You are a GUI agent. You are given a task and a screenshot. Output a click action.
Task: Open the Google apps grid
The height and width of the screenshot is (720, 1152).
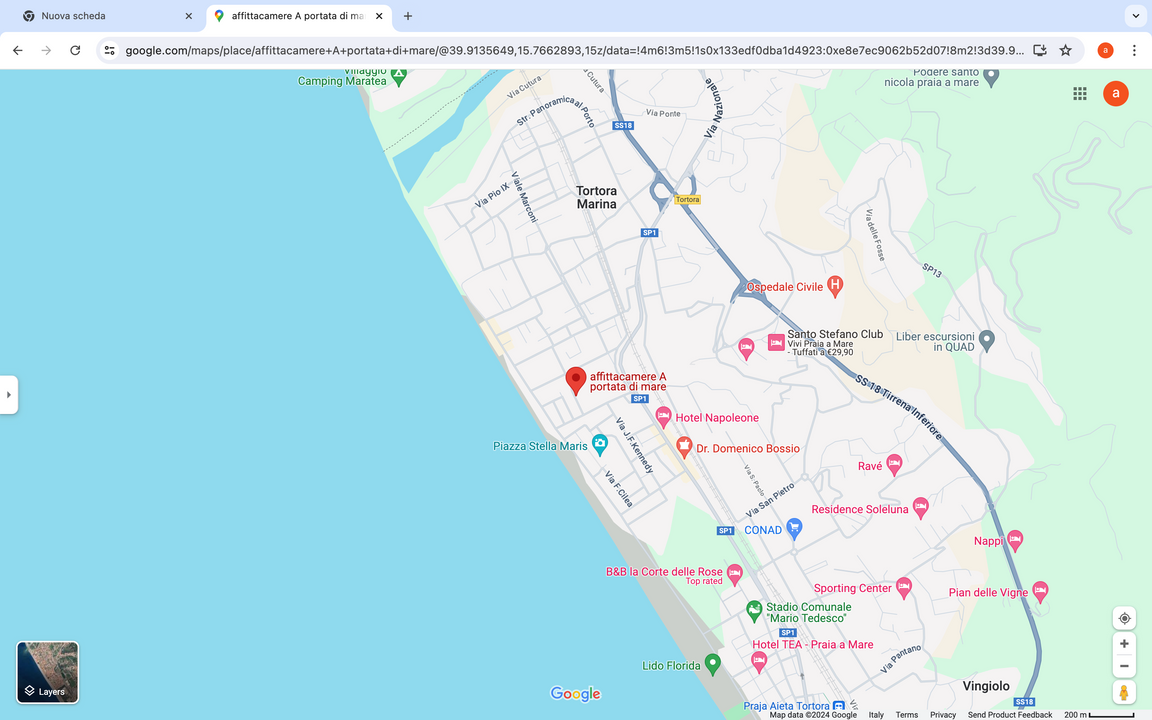tap(1079, 93)
